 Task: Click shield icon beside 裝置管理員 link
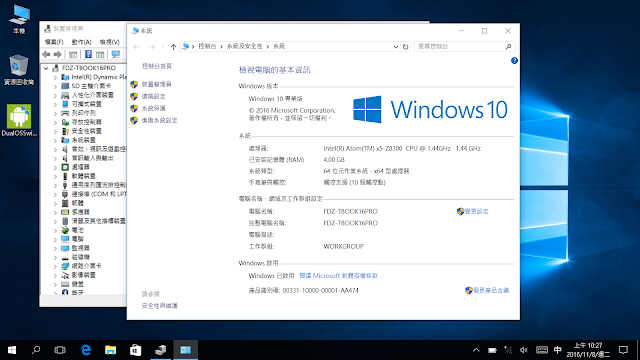coord(134,84)
